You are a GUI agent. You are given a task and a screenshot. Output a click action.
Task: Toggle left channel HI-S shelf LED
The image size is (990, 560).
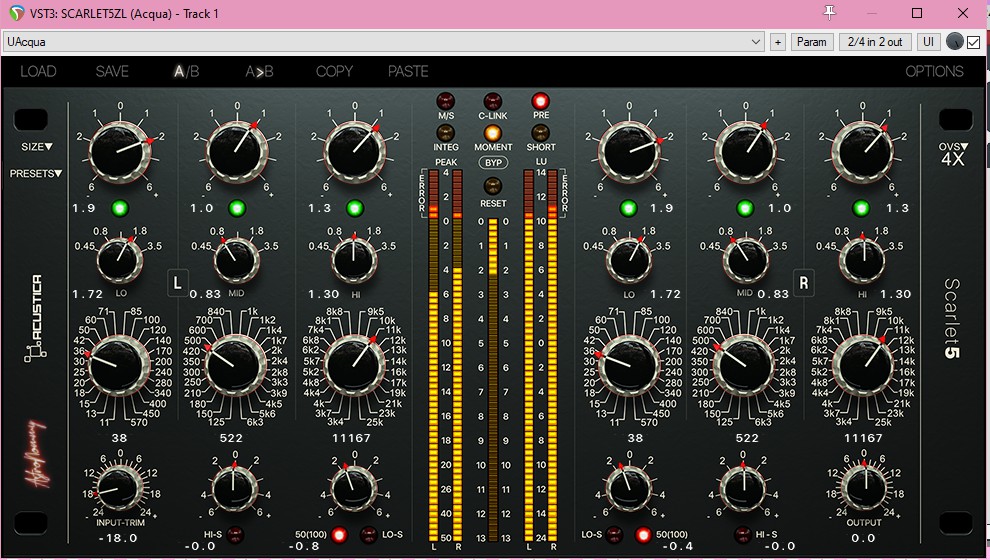(x=235, y=535)
